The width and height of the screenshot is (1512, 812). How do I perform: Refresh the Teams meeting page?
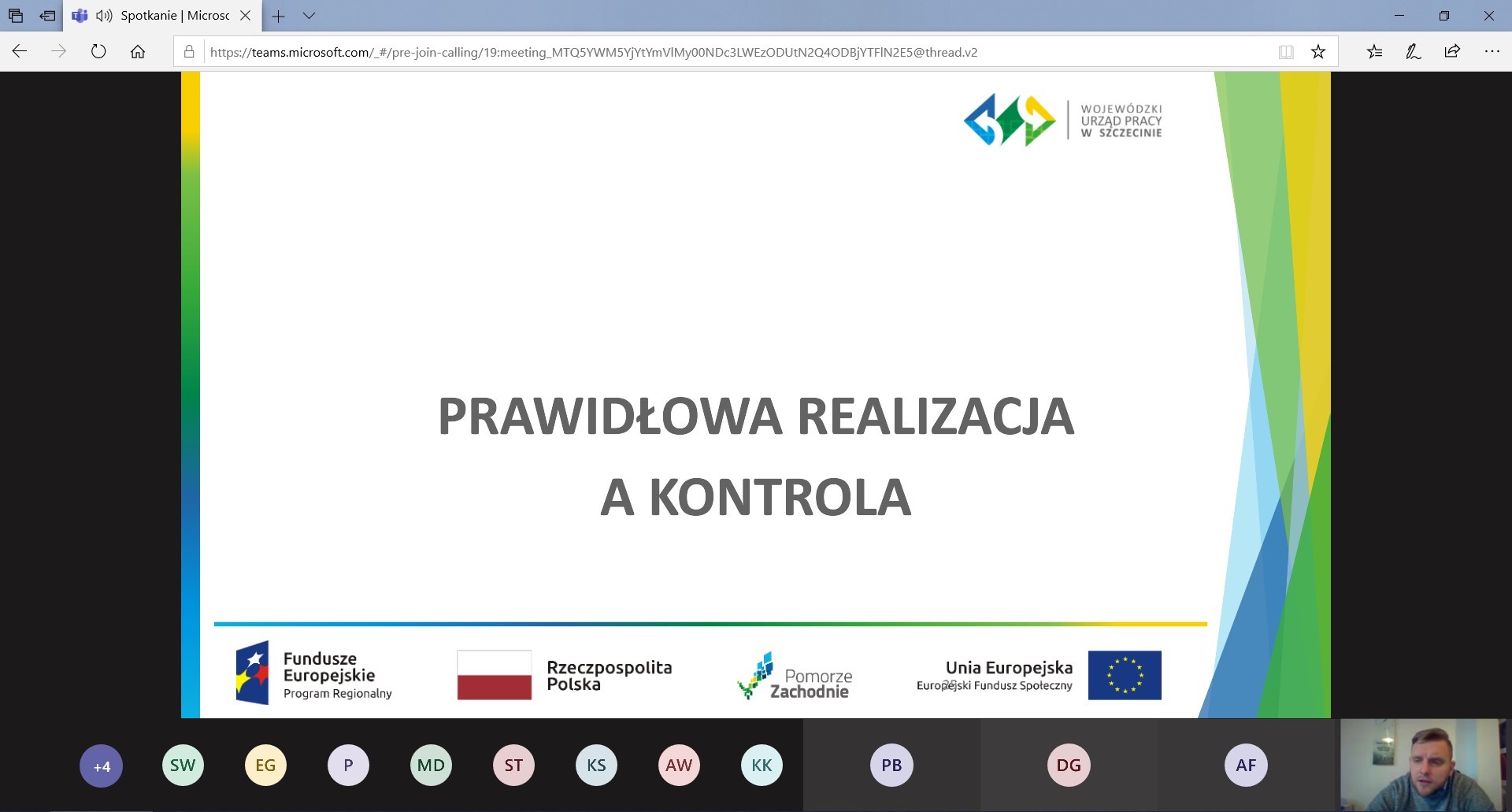[98, 52]
